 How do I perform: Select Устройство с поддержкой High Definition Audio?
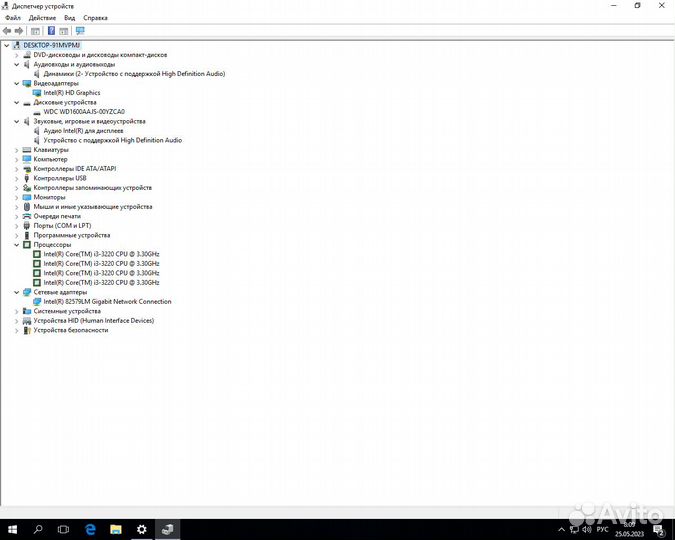coord(113,140)
